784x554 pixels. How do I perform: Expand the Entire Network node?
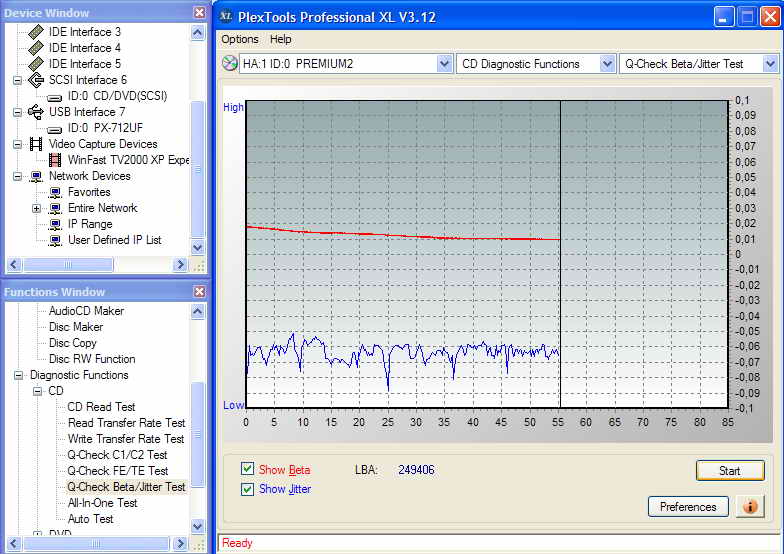36,208
